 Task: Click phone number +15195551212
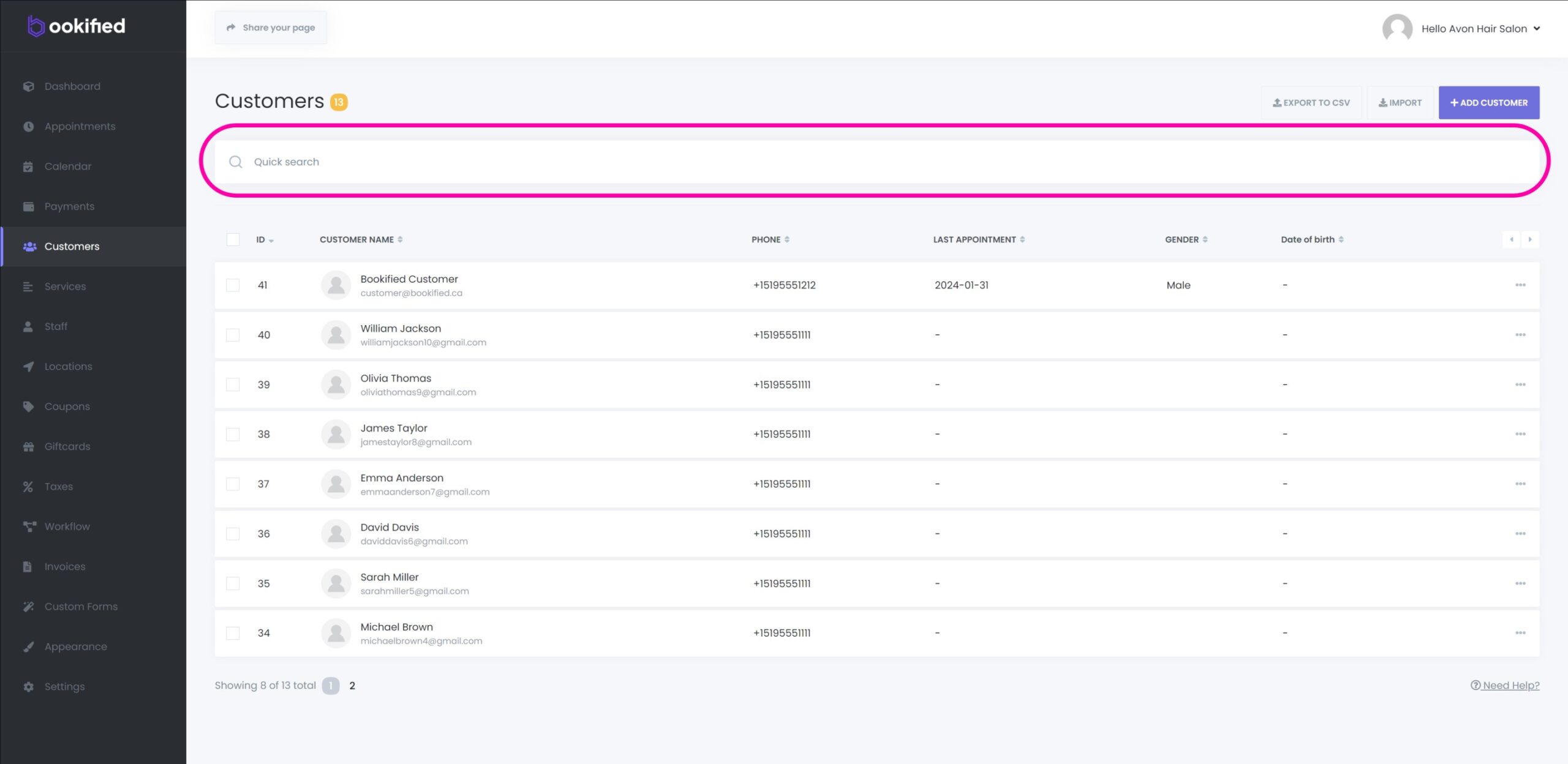pos(785,285)
